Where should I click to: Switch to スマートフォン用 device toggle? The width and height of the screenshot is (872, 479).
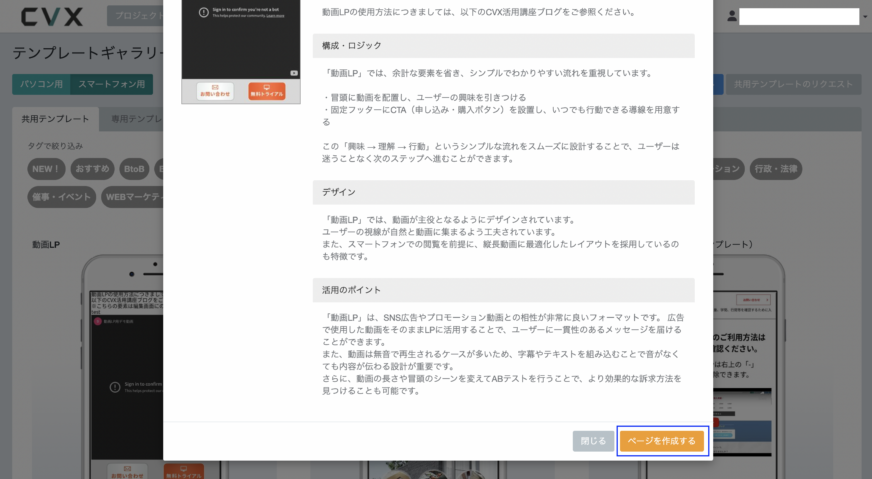(110, 84)
